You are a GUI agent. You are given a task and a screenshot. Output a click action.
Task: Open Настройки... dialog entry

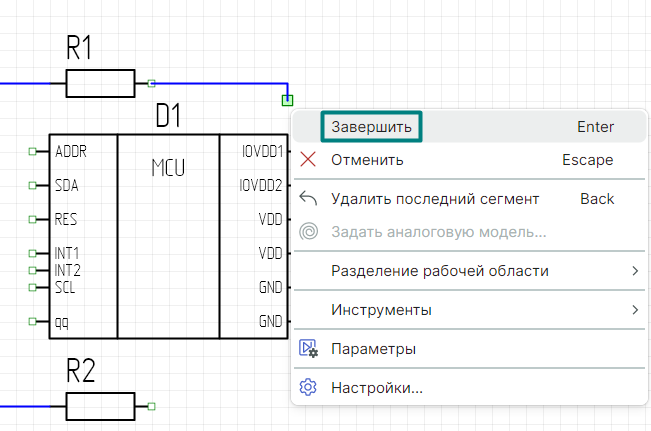click(x=377, y=387)
